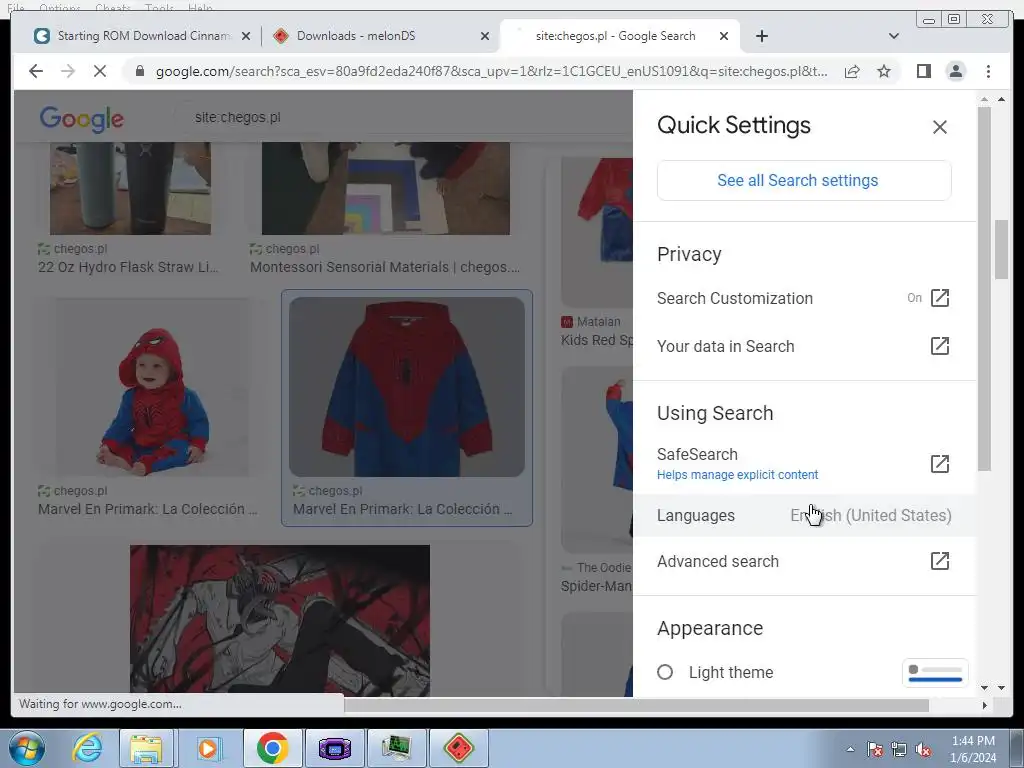This screenshot has height=768, width=1024.
Task: Go back using browser back arrow
Action: (x=36, y=71)
